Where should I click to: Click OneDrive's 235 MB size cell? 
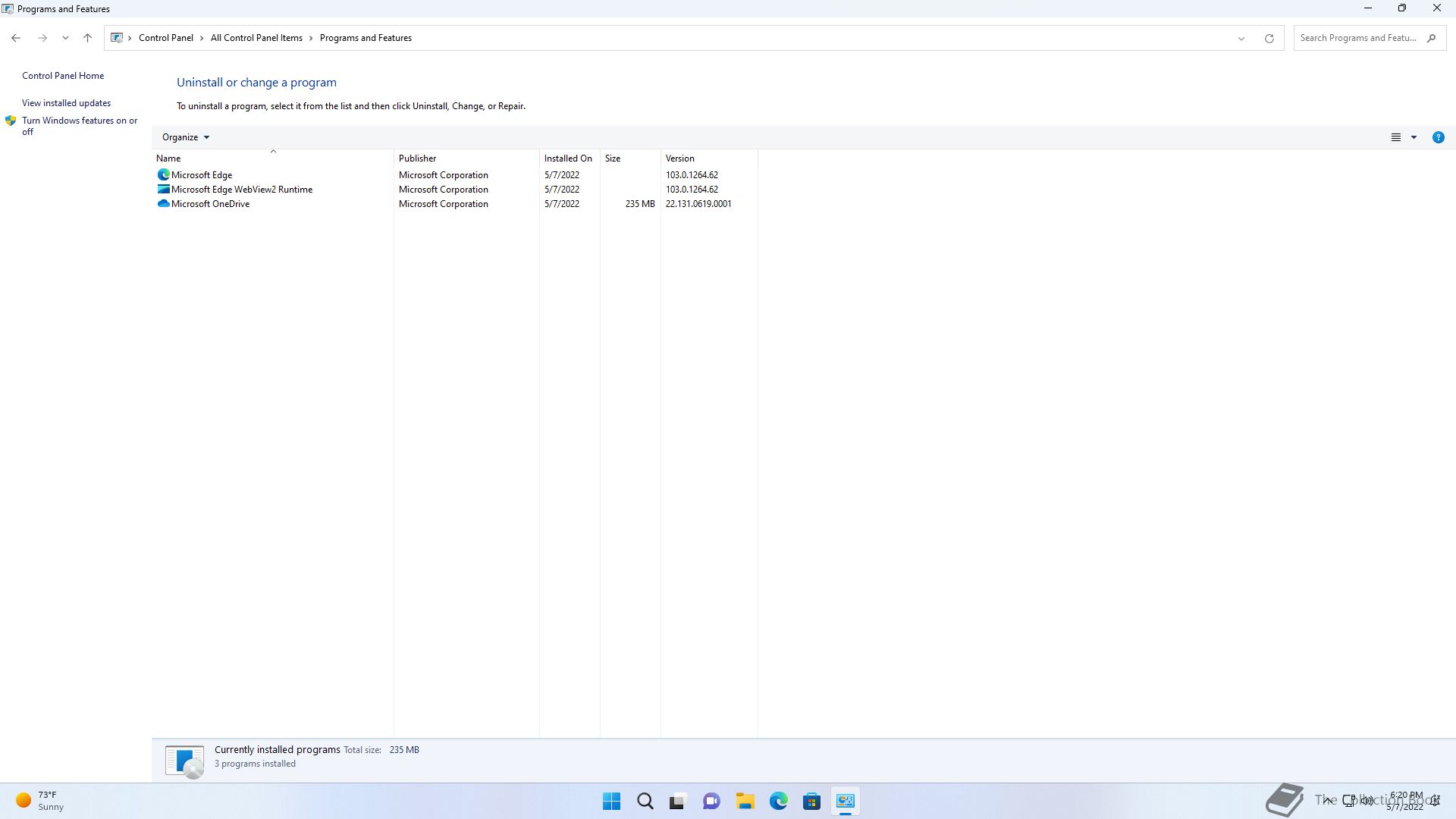click(640, 204)
